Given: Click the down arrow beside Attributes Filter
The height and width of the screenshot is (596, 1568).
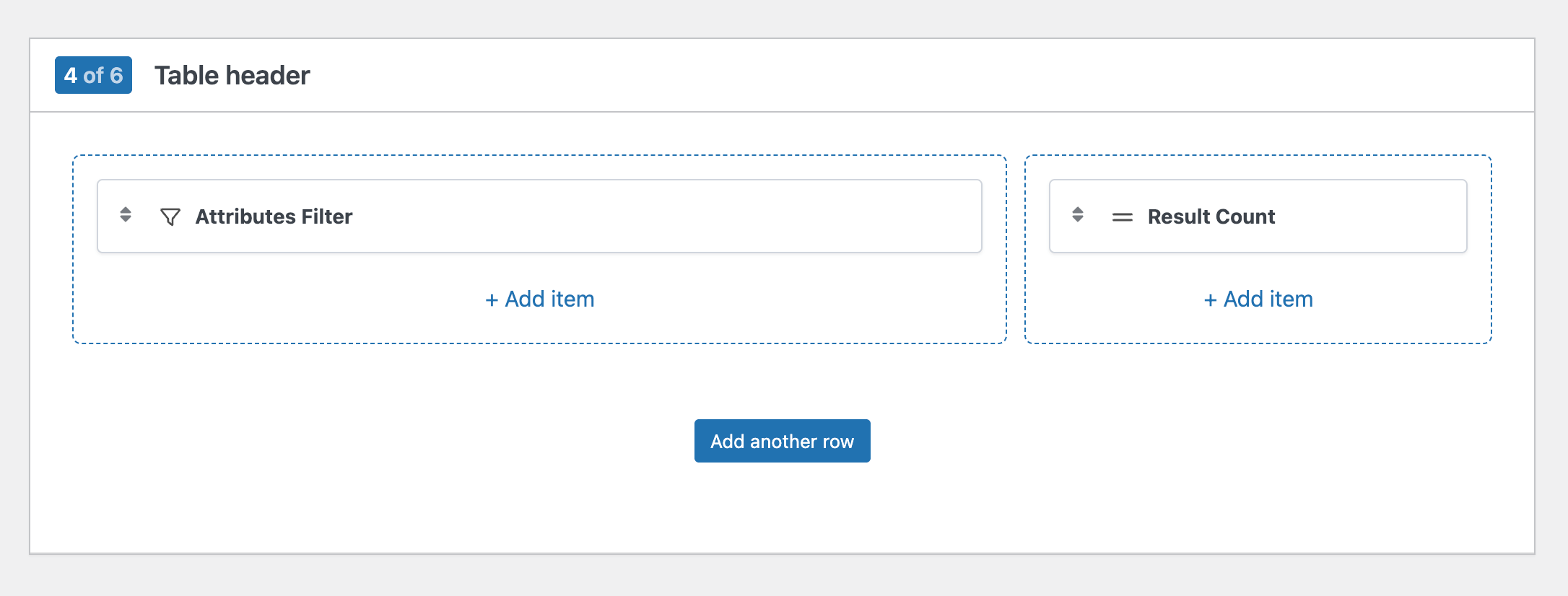Looking at the screenshot, I should [126, 219].
